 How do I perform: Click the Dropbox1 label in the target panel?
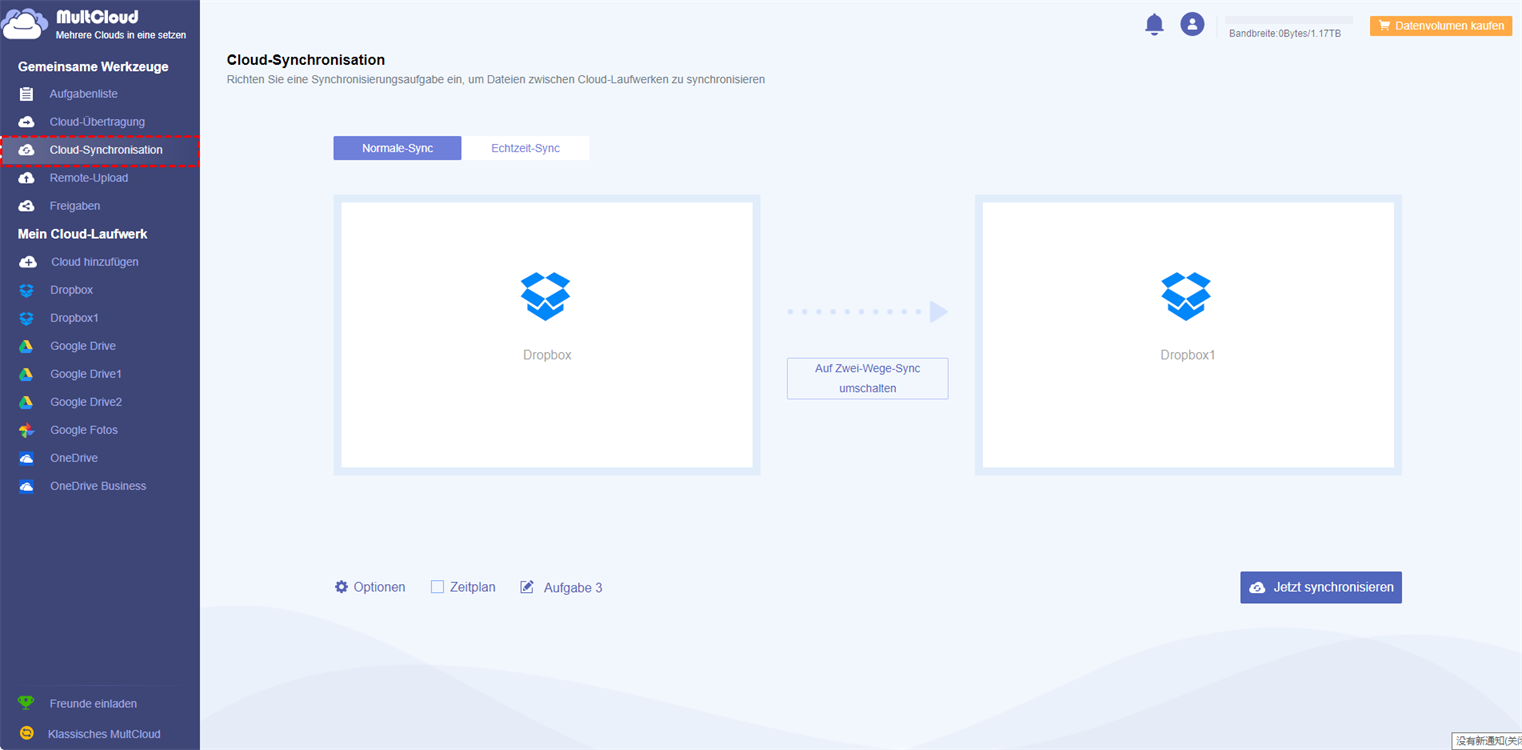[1188, 355]
